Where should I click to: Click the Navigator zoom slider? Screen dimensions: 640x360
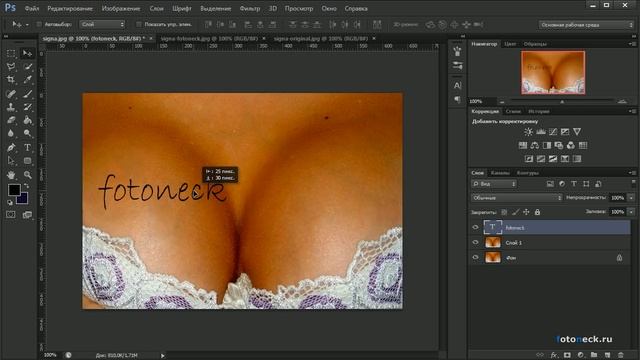562,101
